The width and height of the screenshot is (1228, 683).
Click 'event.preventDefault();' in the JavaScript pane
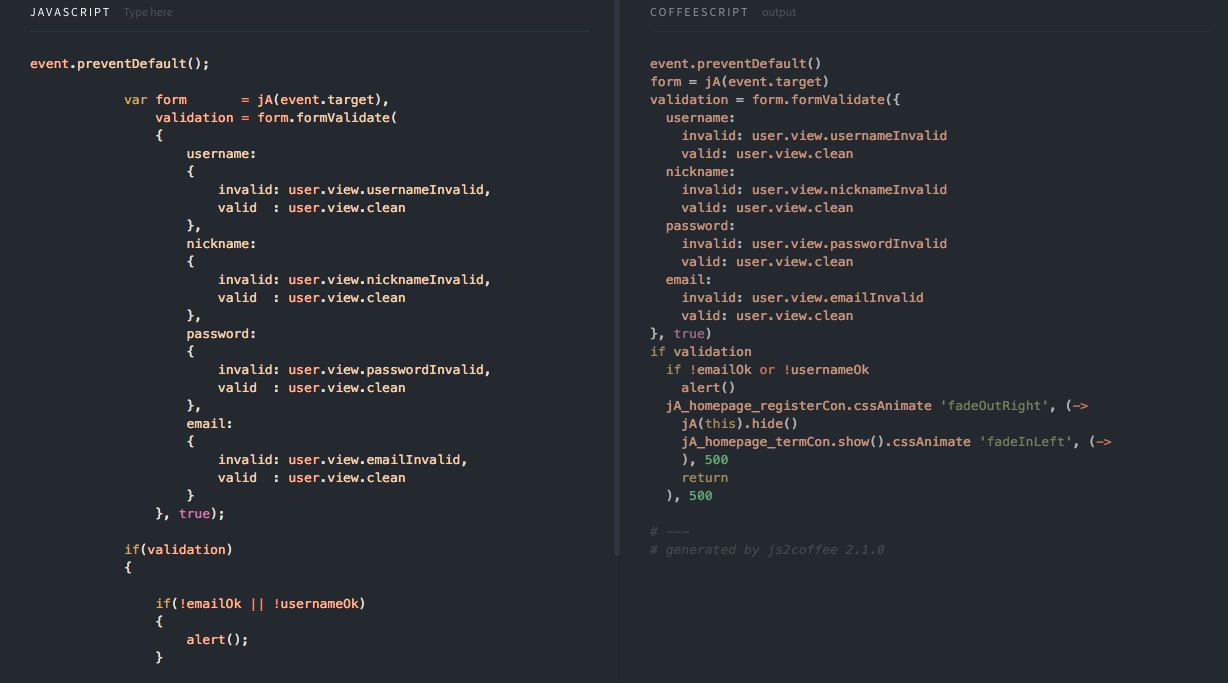coord(120,64)
